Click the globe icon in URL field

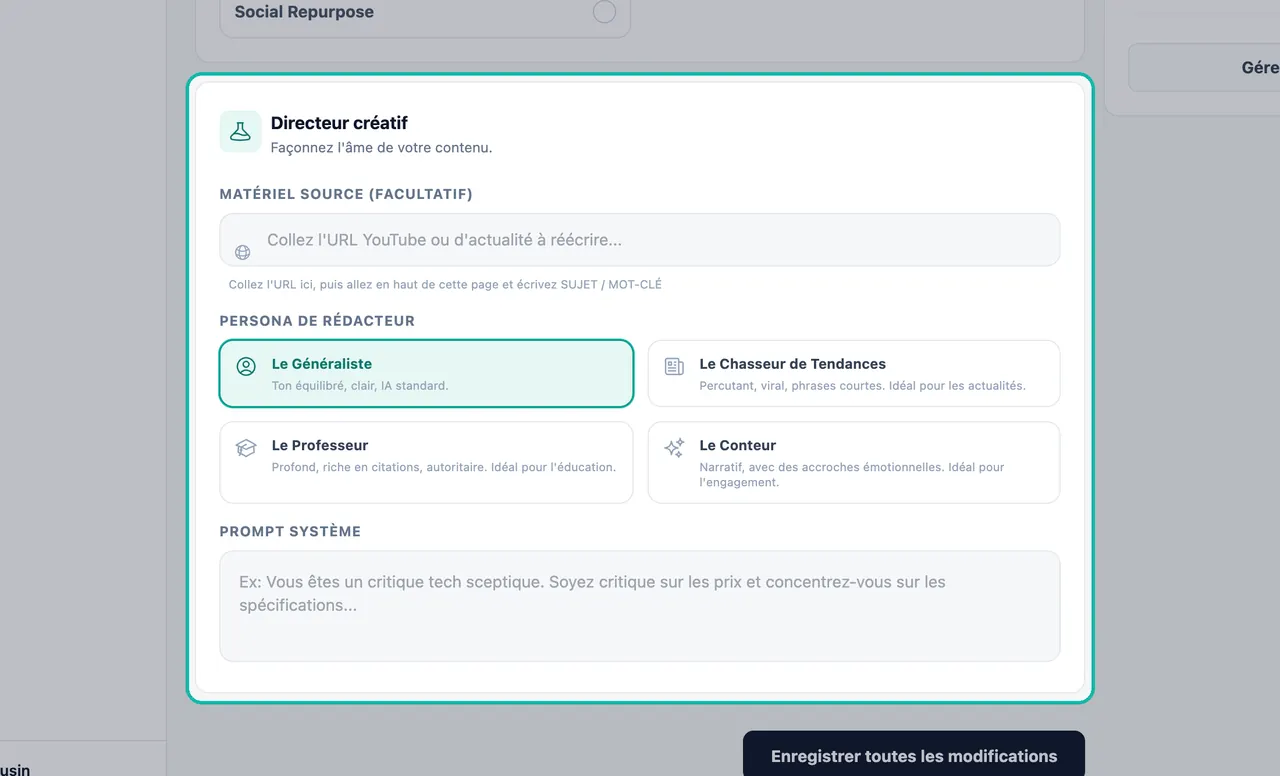(242, 253)
